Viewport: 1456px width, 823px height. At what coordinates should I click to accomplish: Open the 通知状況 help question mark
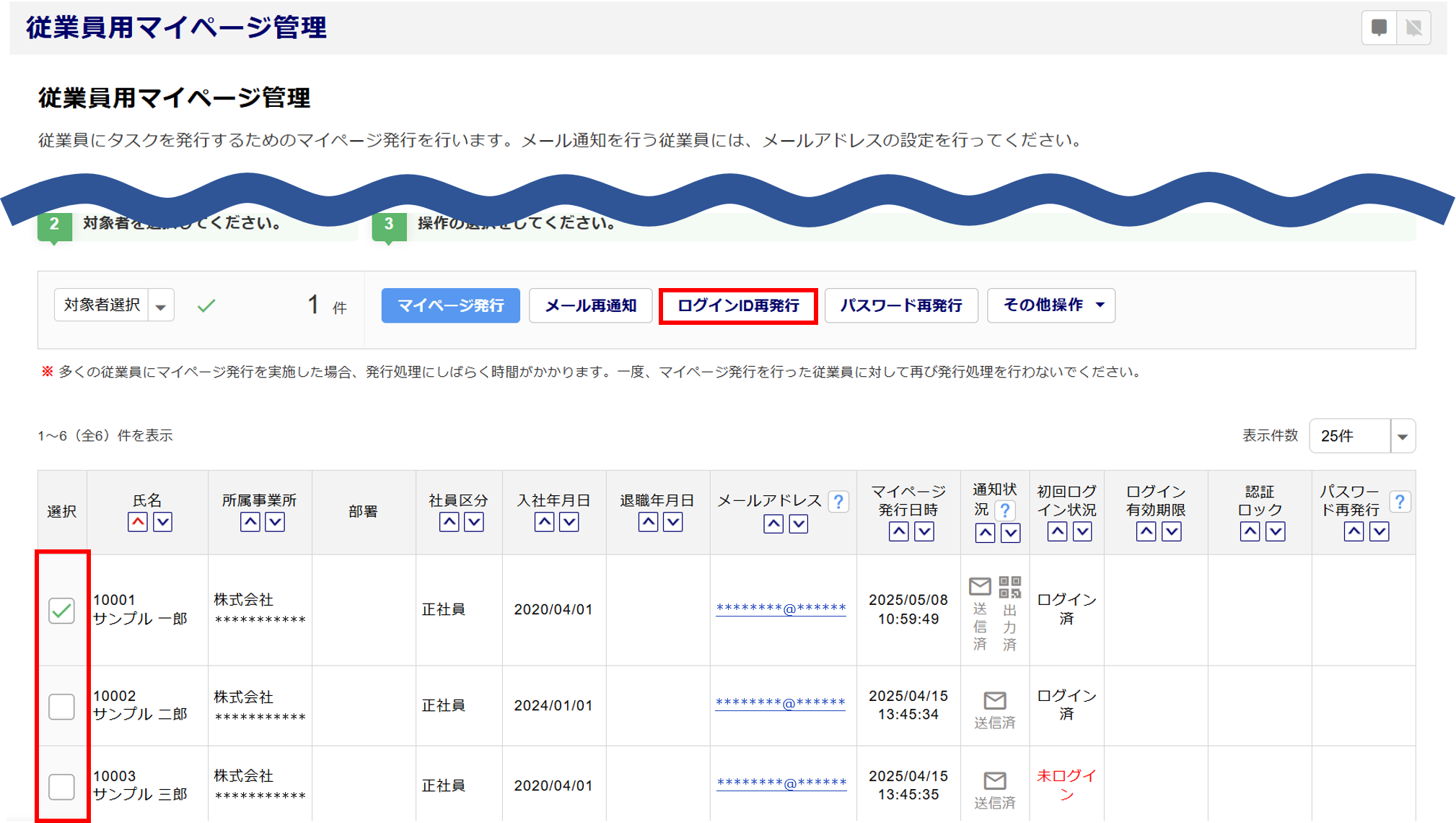pyautogui.click(x=1005, y=510)
